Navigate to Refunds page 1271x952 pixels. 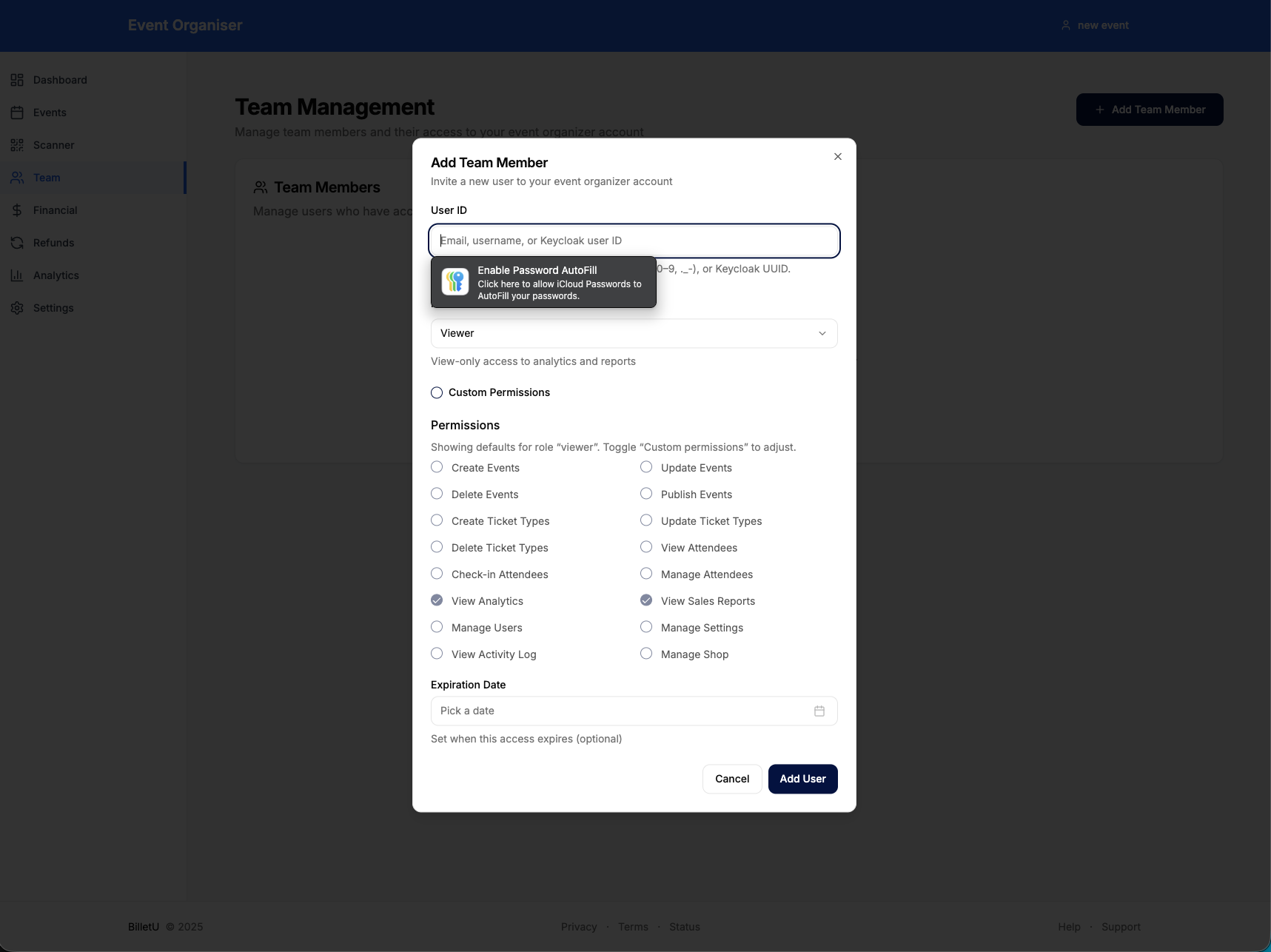(93, 243)
